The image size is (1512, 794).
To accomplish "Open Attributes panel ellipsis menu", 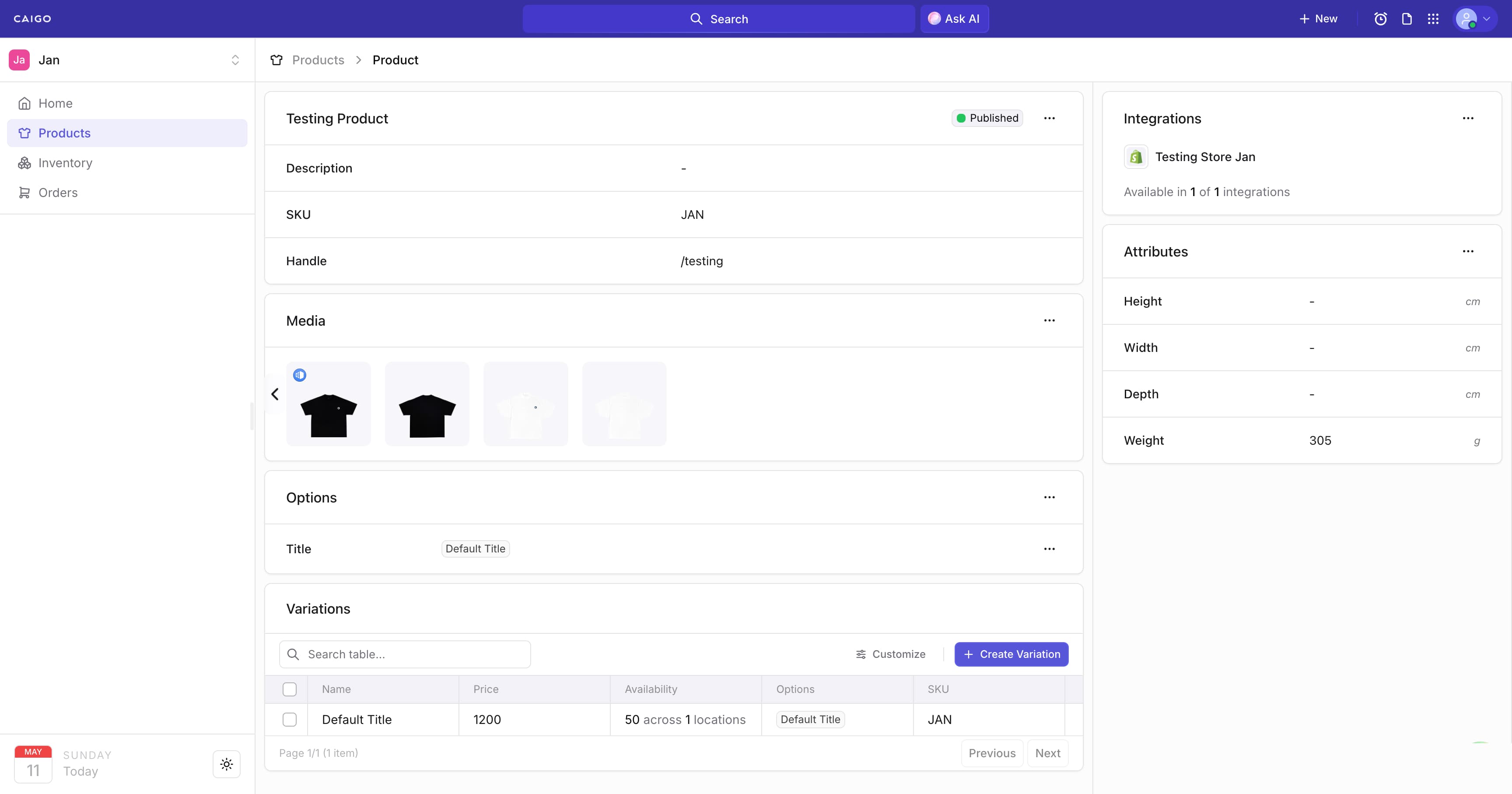I will [1468, 251].
